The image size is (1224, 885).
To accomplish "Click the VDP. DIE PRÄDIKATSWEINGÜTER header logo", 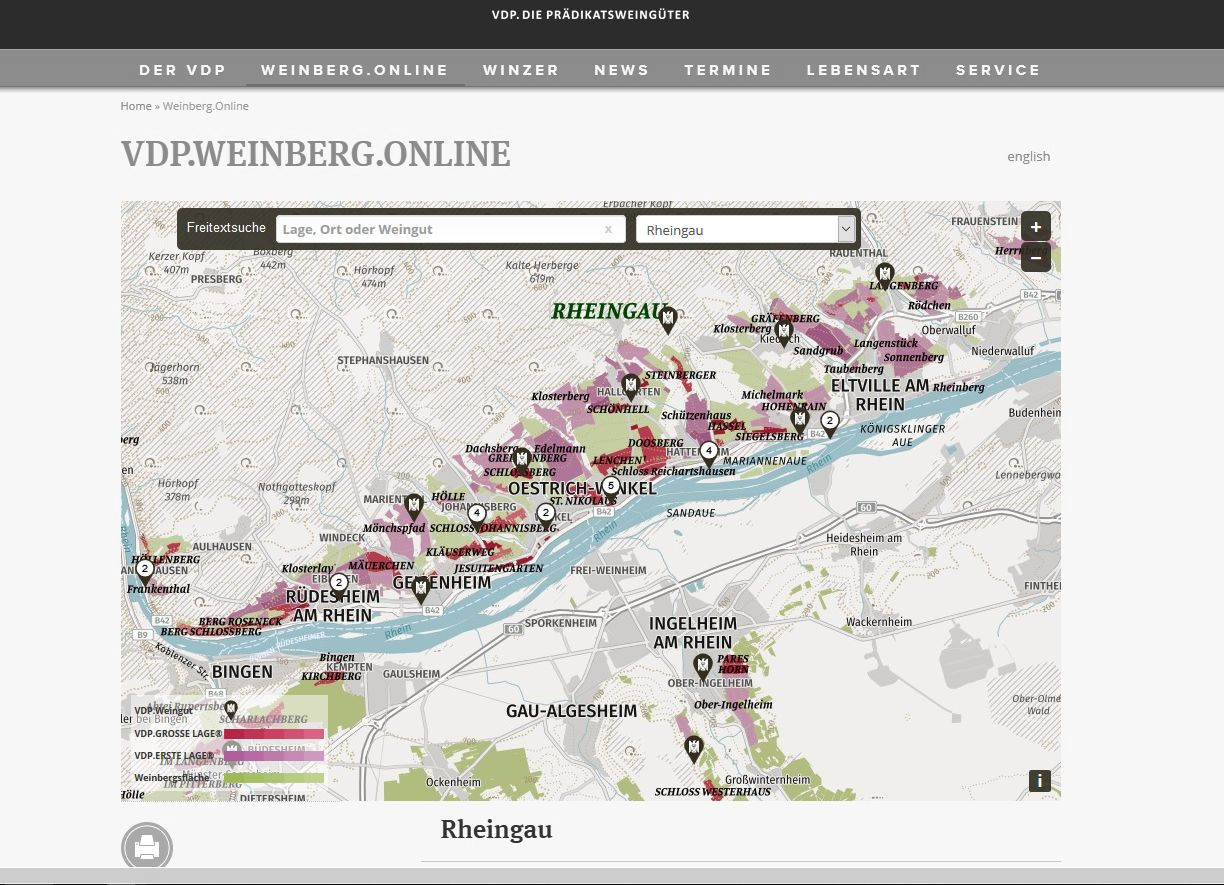I will [590, 15].
